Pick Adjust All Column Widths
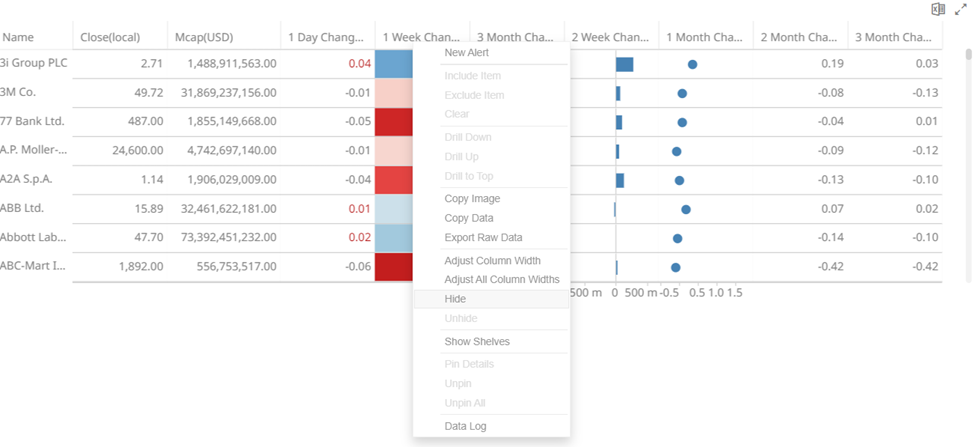Viewport: 975px width, 447px height. coord(501,280)
